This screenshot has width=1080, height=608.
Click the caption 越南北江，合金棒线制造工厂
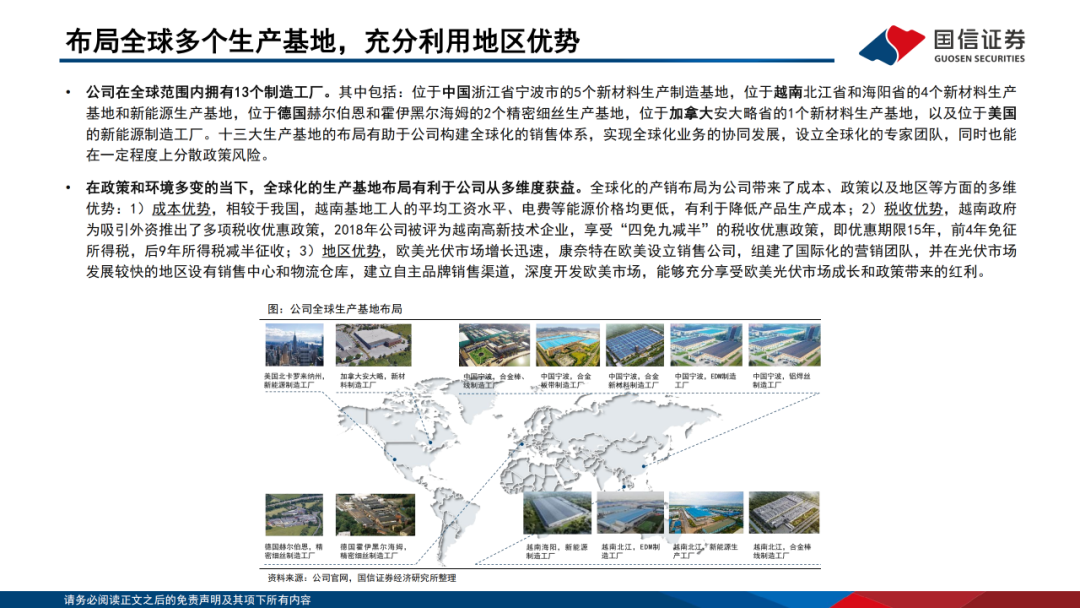click(782, 551)
